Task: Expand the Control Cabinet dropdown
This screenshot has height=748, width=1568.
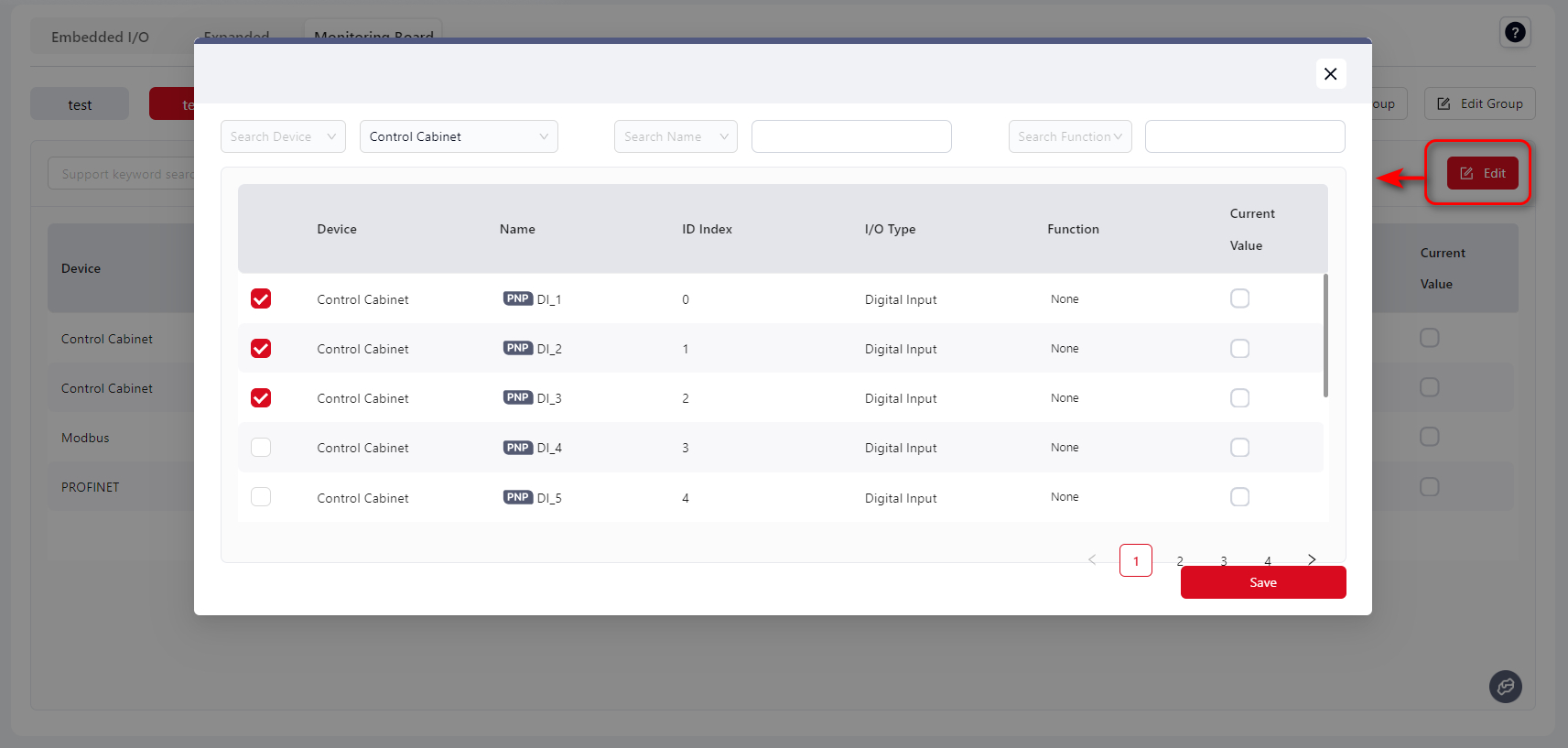Action: 459,136
